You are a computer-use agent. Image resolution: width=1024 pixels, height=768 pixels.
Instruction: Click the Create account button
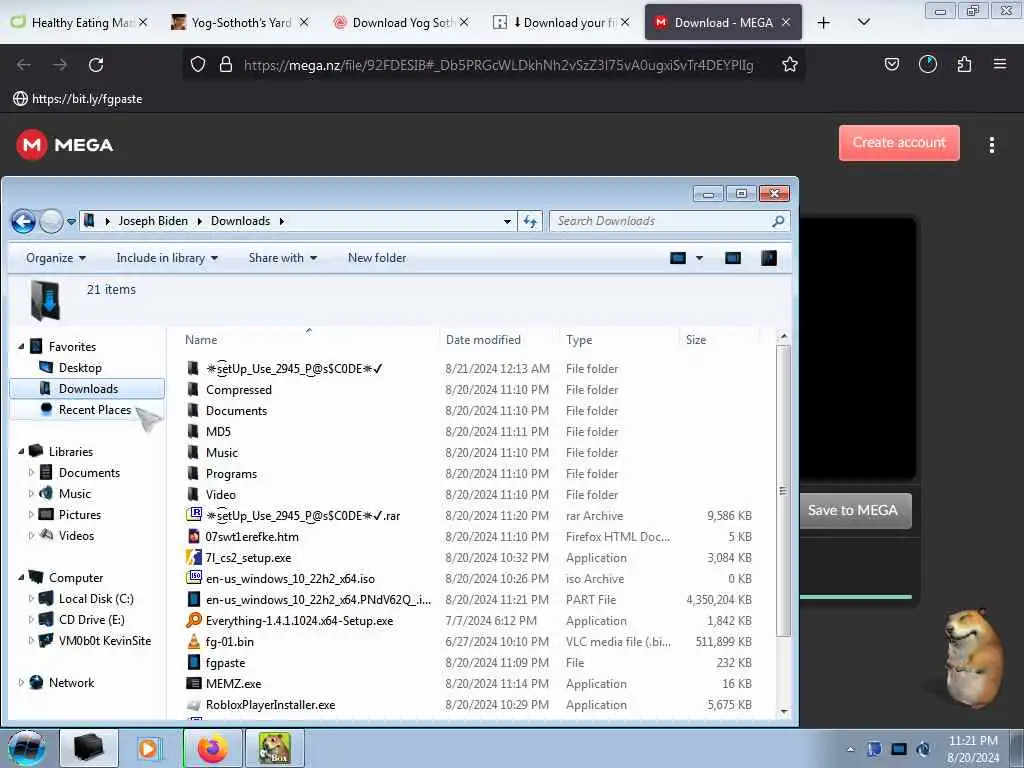[899, 142]
